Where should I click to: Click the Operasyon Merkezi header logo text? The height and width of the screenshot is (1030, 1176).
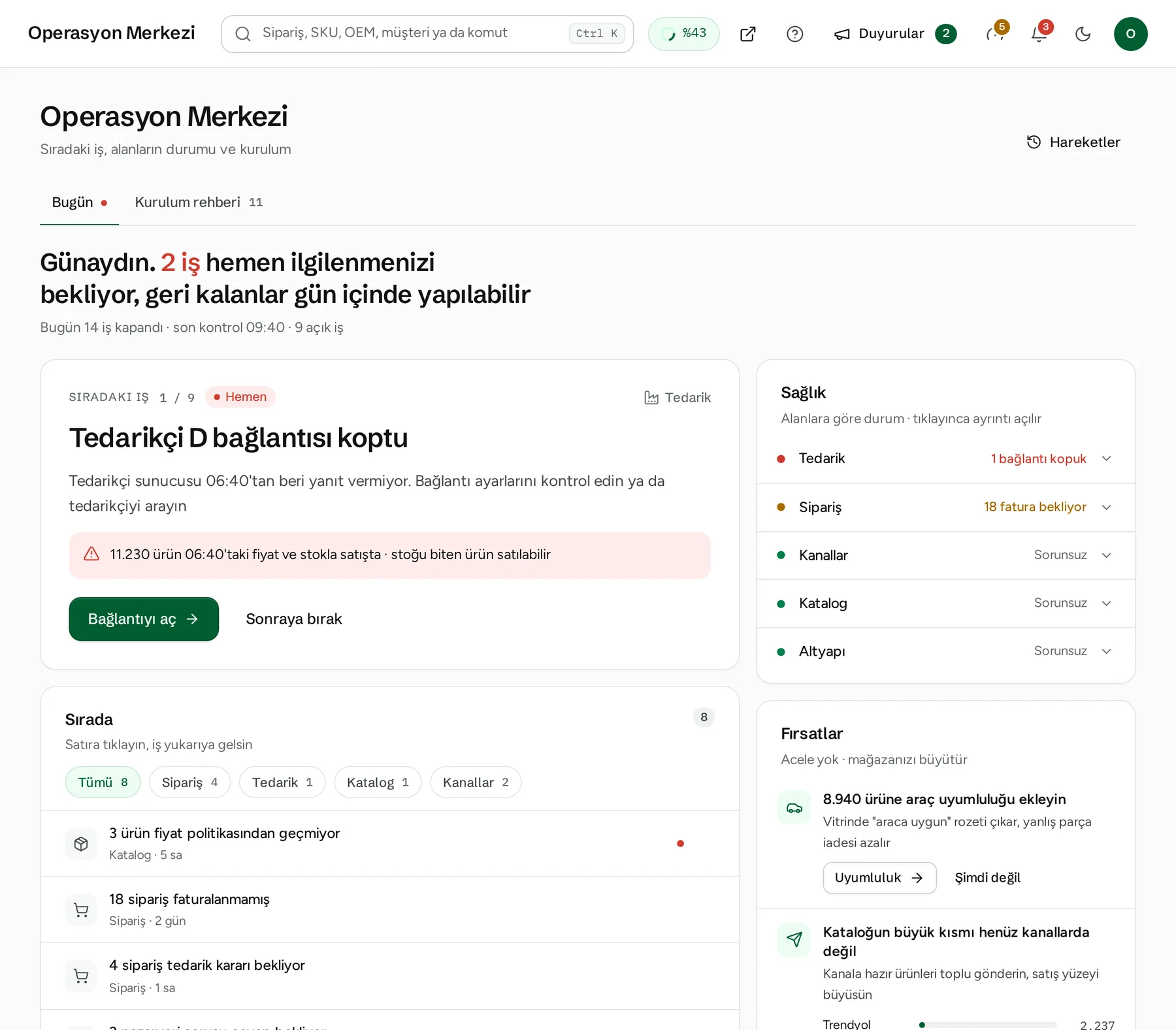click(x=112, y=33)
